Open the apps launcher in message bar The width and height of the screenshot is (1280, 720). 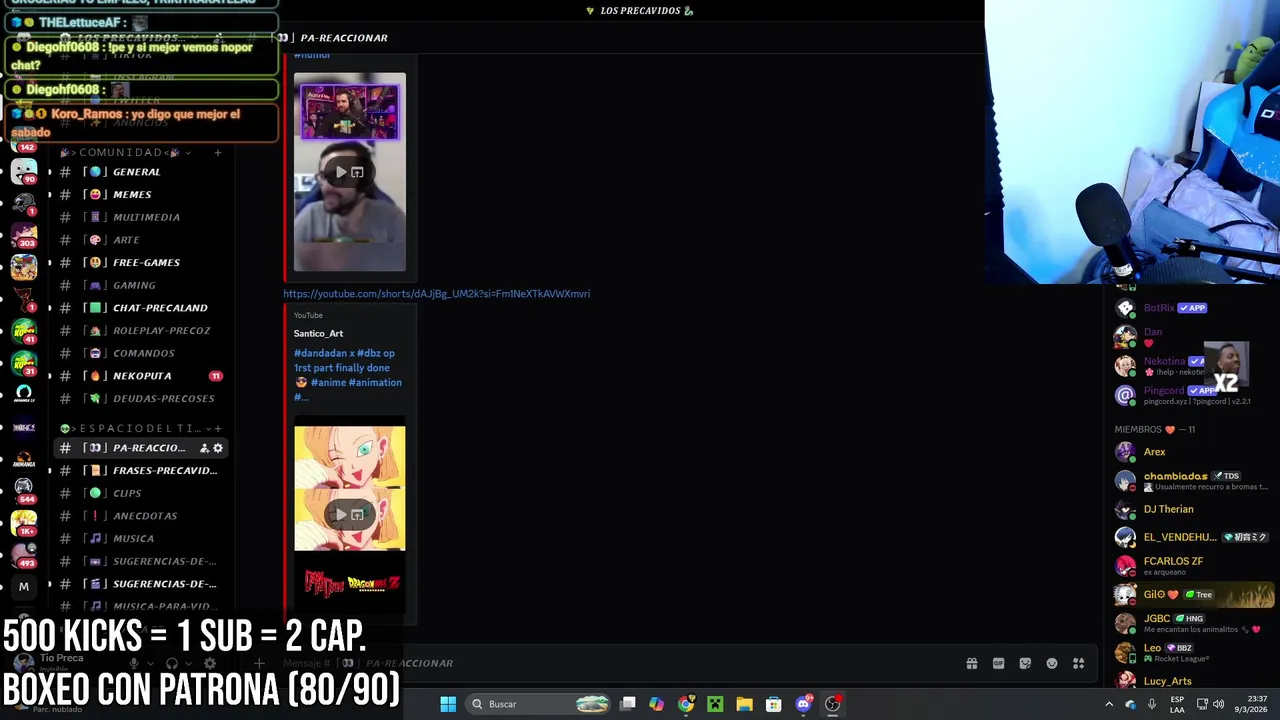[1078, 663]
